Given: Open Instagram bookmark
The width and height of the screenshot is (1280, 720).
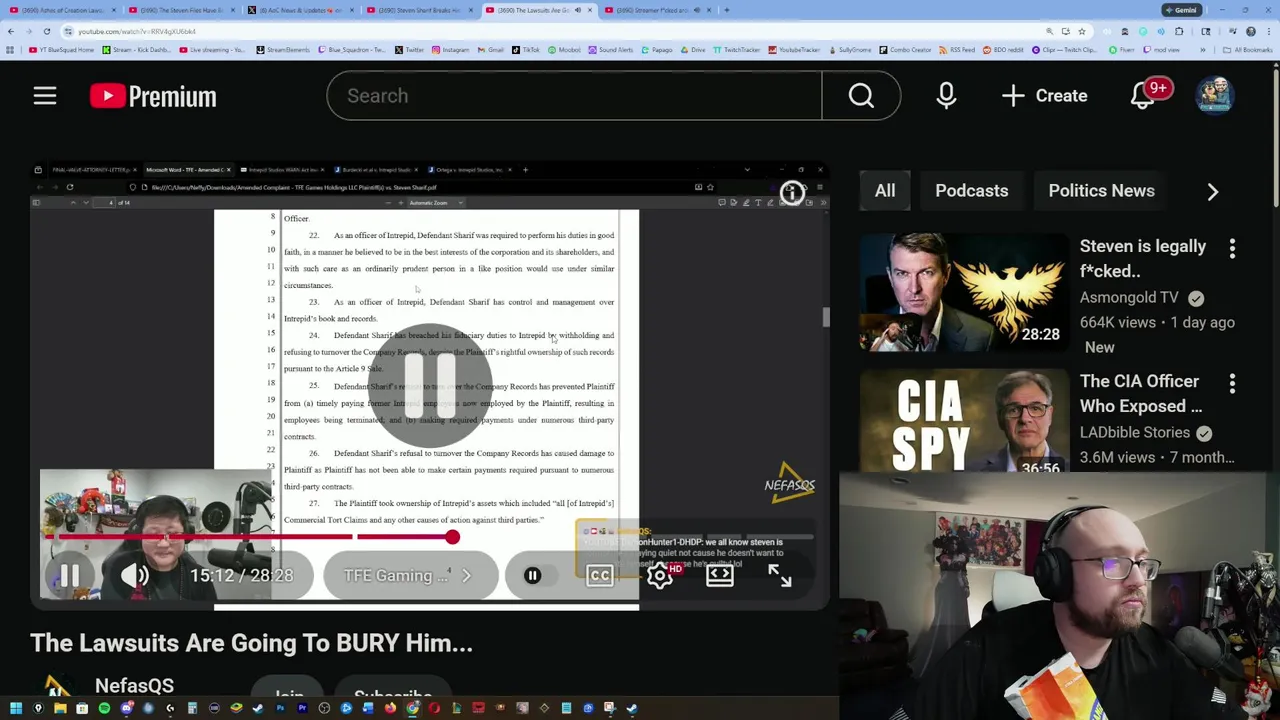Looking at the screenshot, I should point(450,49).
